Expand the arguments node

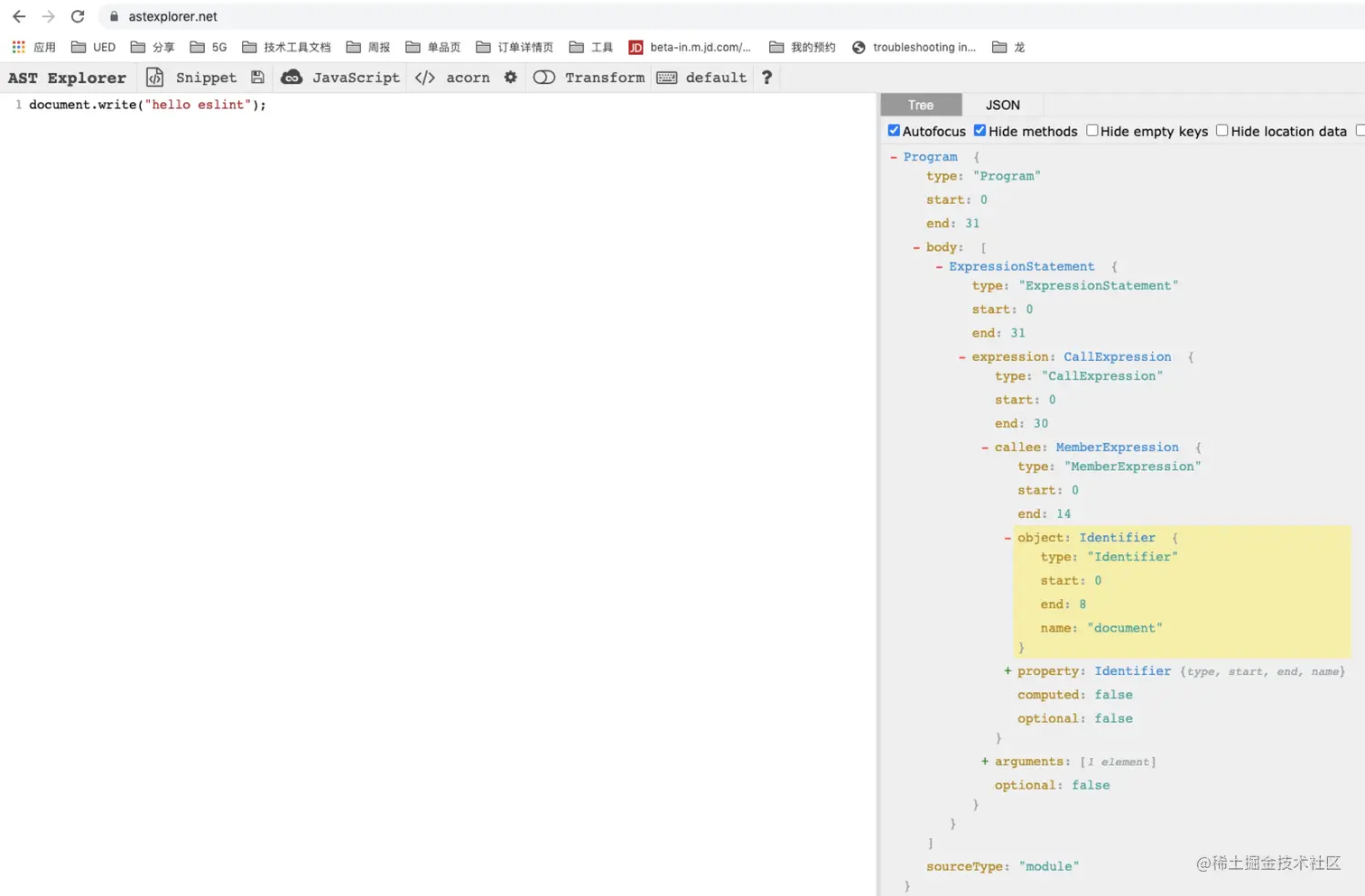click(985, 762)
